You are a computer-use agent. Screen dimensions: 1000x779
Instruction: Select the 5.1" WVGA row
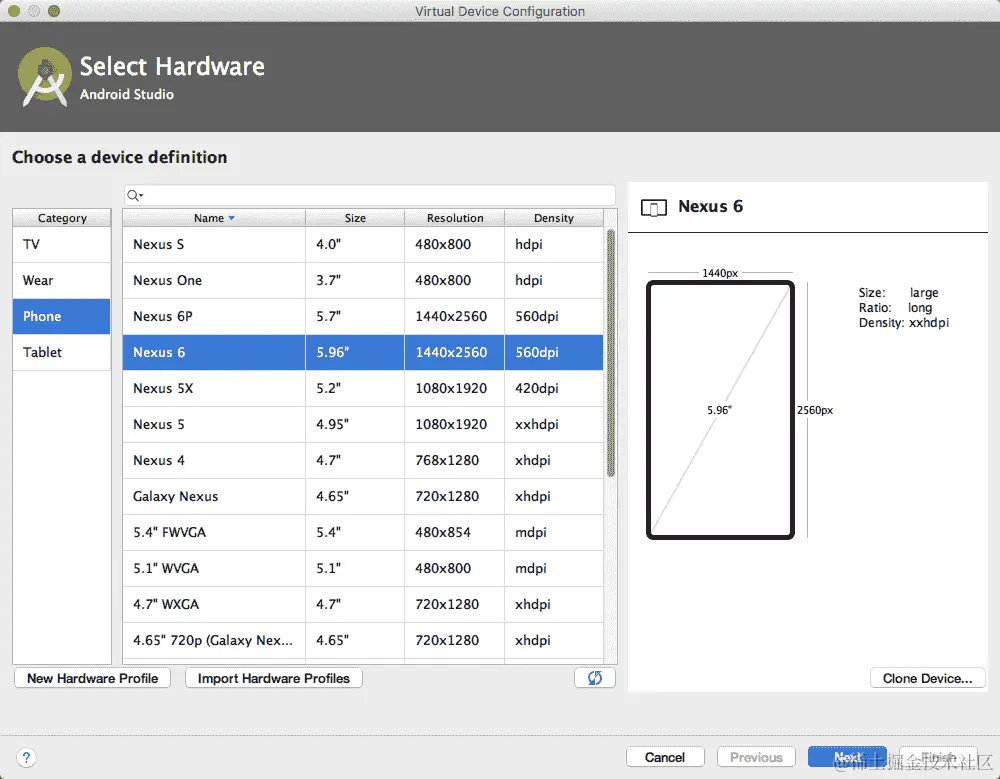click(x=363, y=568)
